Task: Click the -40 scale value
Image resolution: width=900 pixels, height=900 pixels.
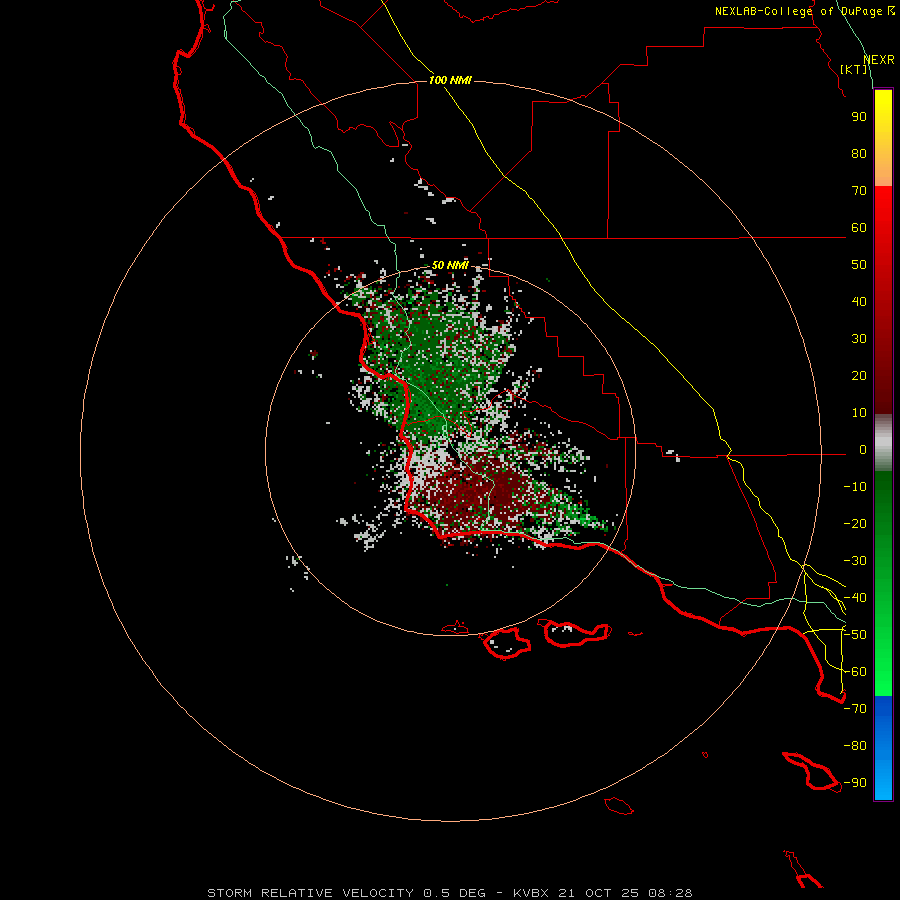Action: pos(855,598)
